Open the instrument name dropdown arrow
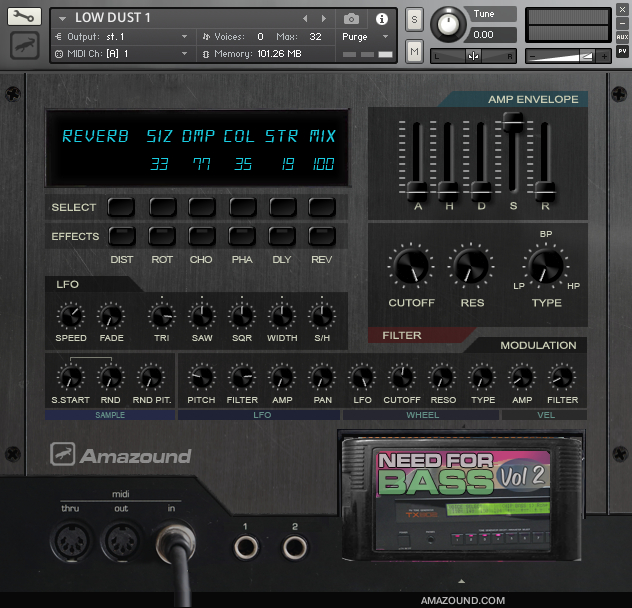Viewport: 632px width, 608px height. 62,19
